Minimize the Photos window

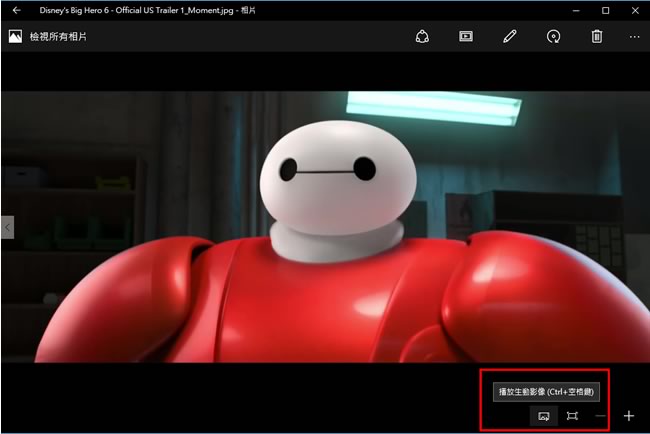coord(576,11)
